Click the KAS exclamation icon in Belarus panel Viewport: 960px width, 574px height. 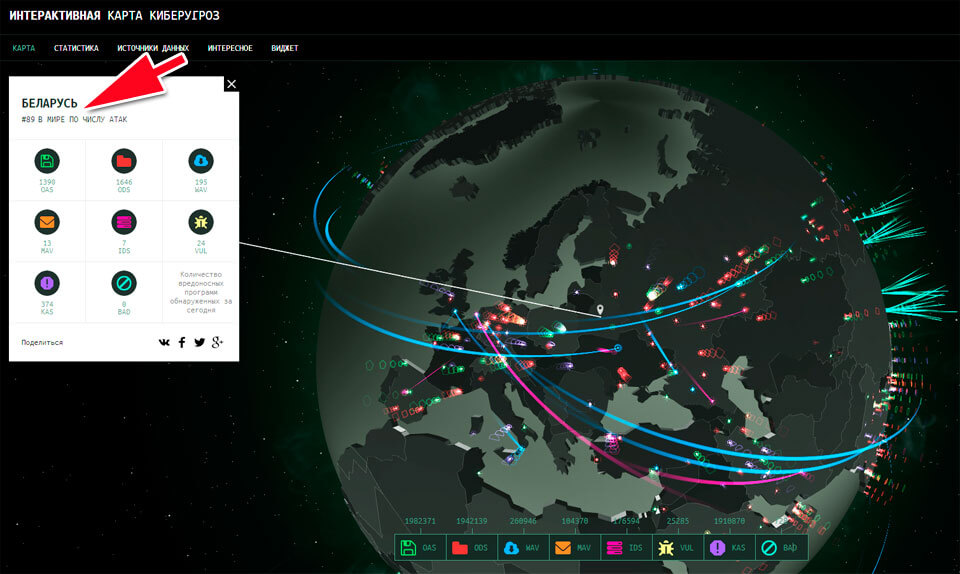click(47, 283)
